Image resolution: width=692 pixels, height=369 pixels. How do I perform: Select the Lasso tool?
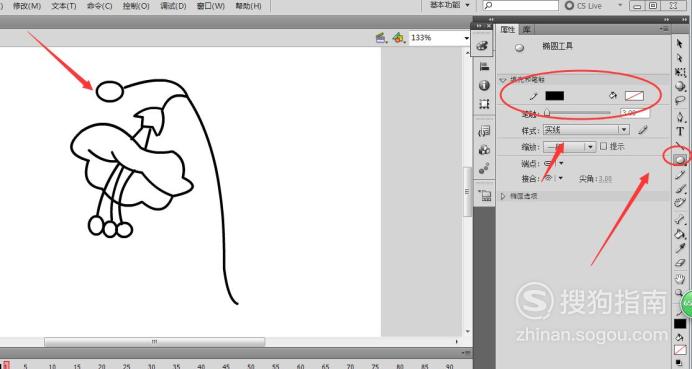click(x=680, y=100)
